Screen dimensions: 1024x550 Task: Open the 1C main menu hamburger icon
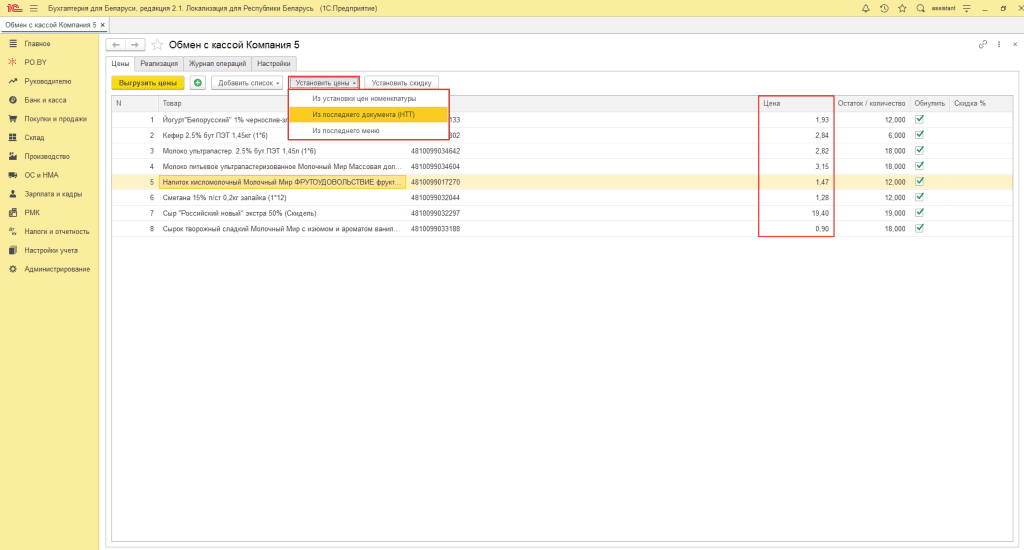pos(33,8)
